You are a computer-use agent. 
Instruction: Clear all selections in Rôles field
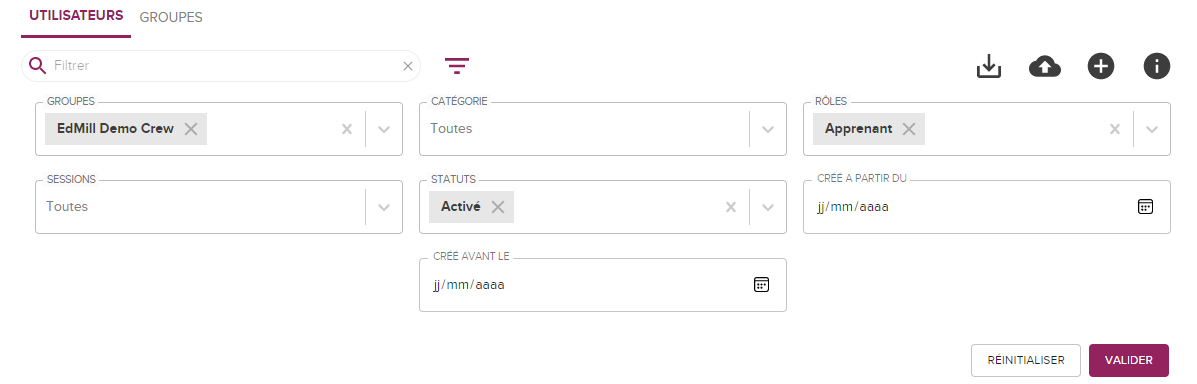click(x=1115, y=129)
